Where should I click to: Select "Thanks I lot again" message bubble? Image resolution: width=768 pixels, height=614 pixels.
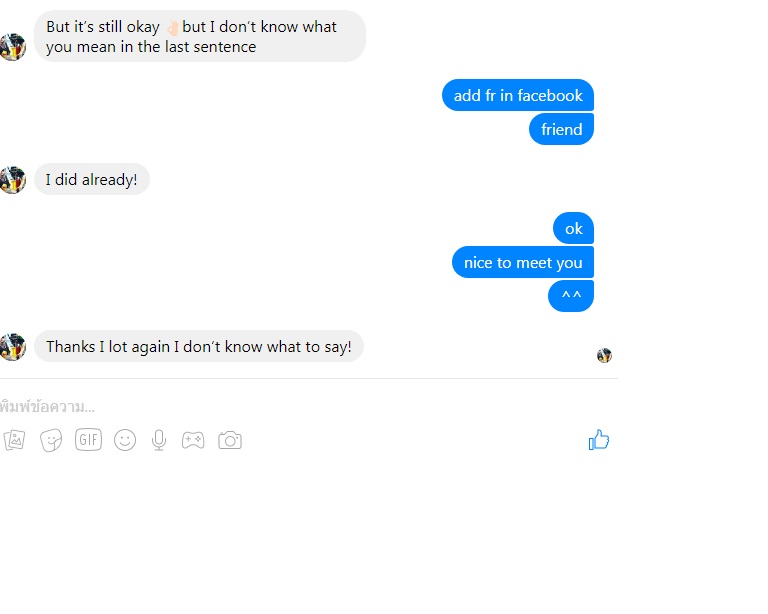coord(199,346)
